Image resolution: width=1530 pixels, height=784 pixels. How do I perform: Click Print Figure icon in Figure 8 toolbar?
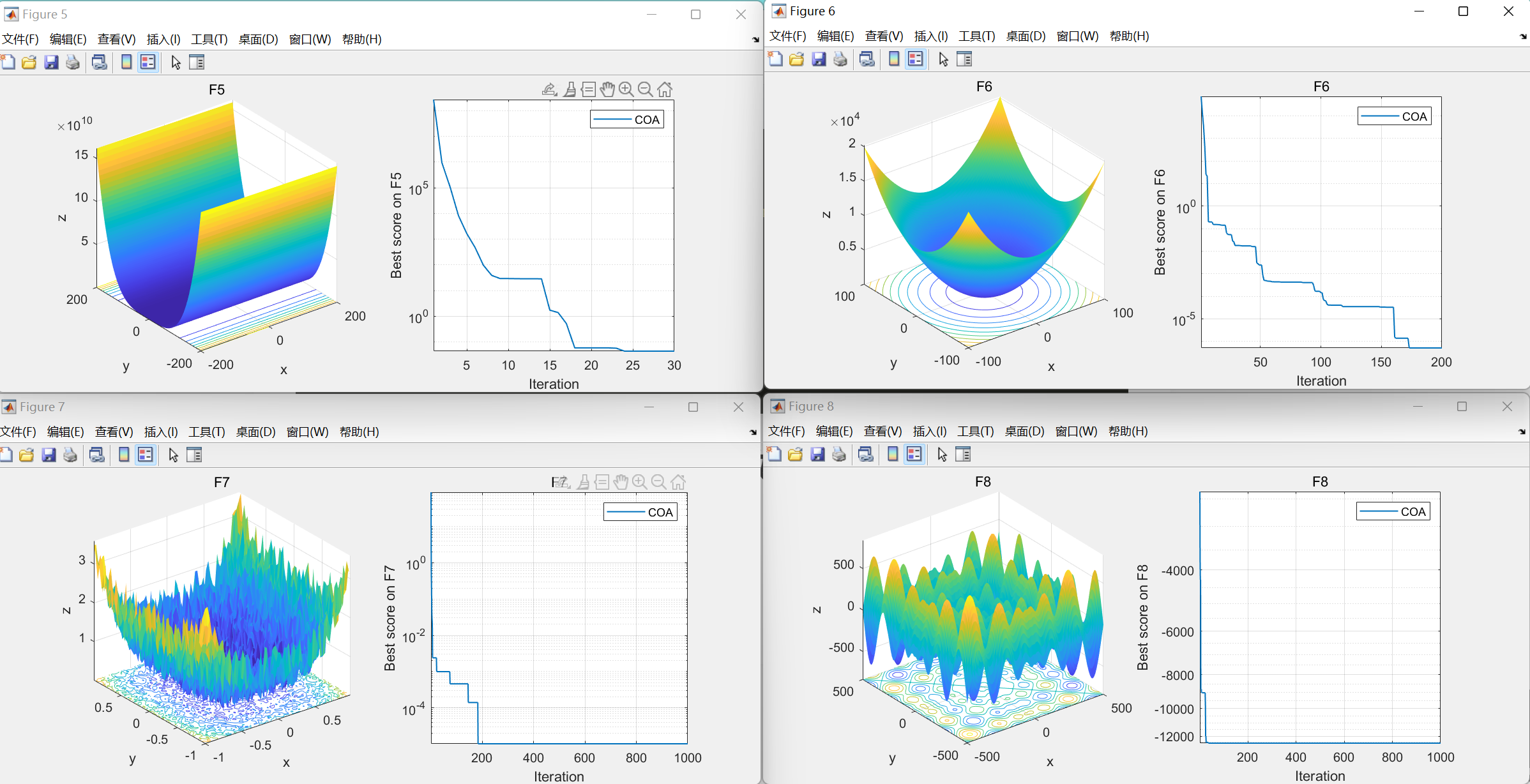[839, 455]
